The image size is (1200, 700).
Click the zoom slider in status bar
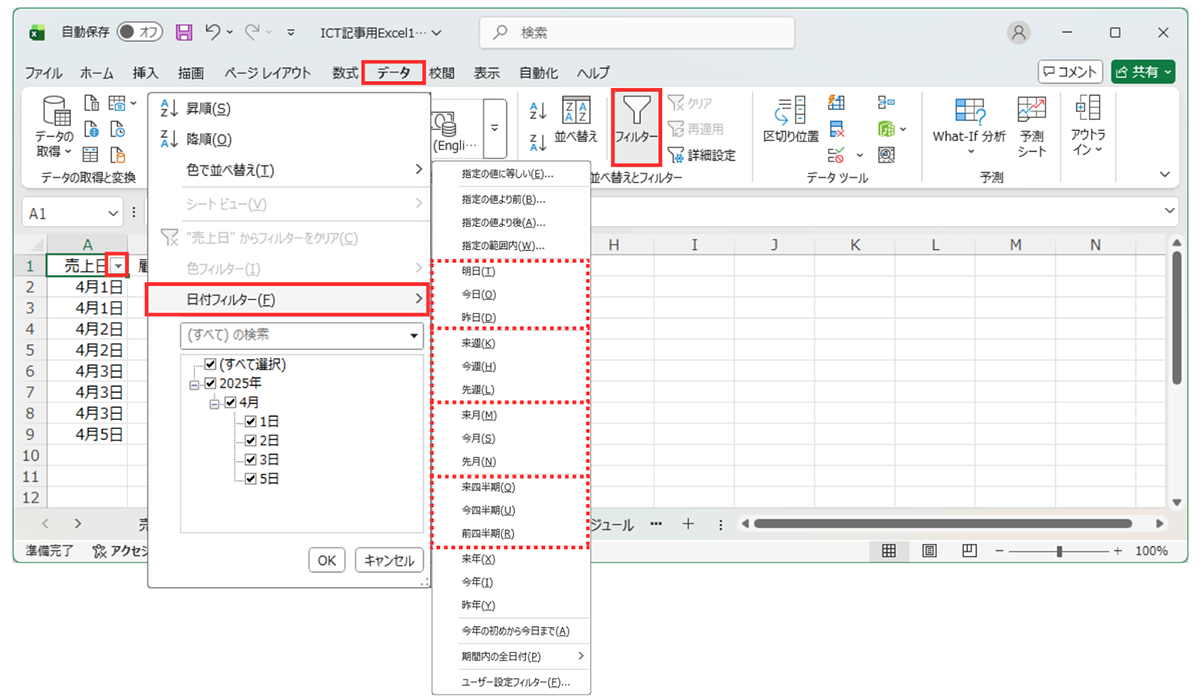[1060, 551]
